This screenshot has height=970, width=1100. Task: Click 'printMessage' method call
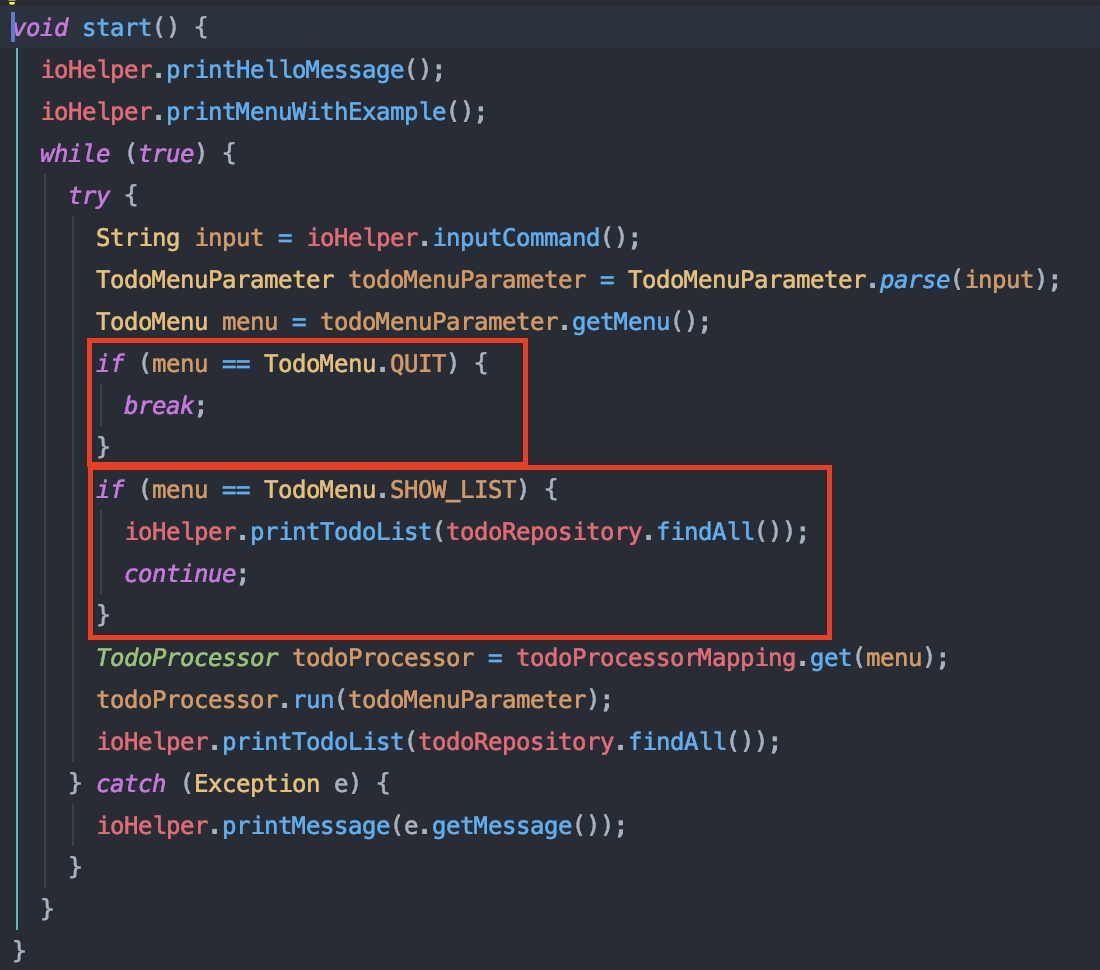point(306,826)
